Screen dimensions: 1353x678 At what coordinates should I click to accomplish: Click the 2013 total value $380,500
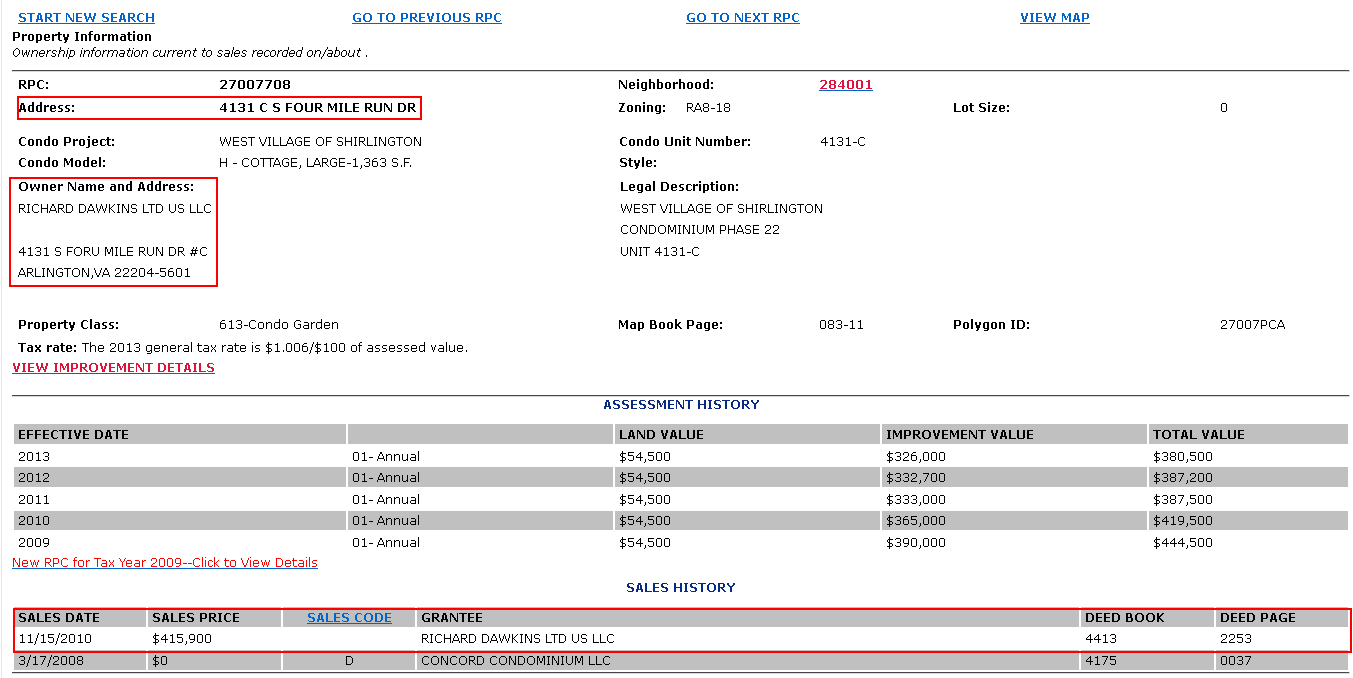coord(1182,457)
